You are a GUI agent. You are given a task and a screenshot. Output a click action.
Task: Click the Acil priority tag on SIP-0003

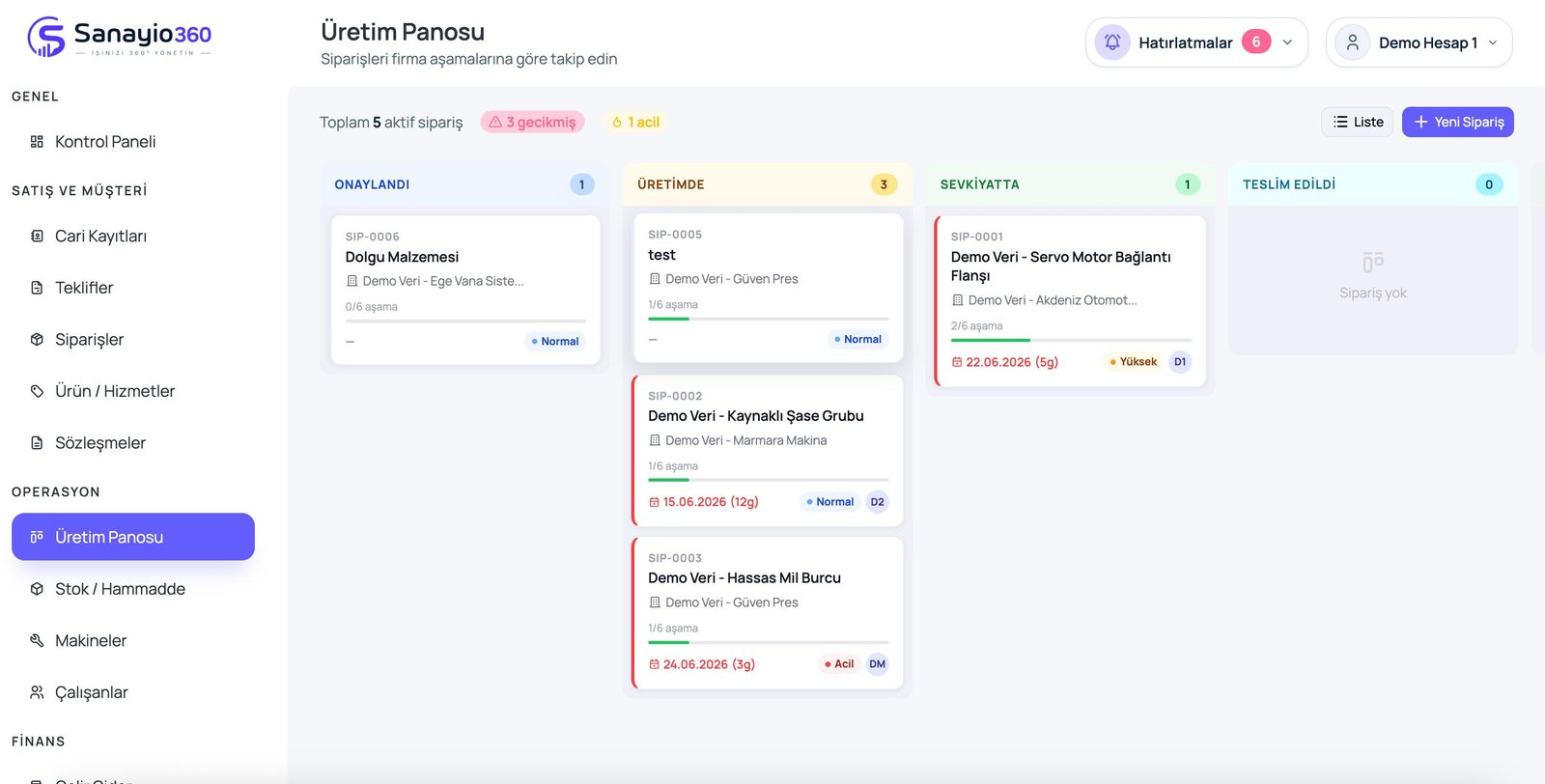click(838, 664)
